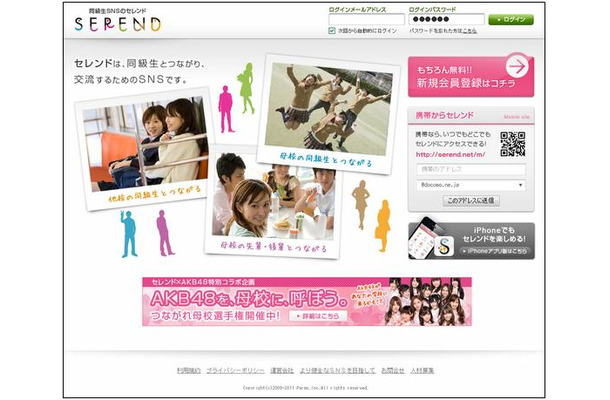Viewport: 610px width, 400px height.
Task: Open the お問合せ footer link
Action: coord(393,370)
